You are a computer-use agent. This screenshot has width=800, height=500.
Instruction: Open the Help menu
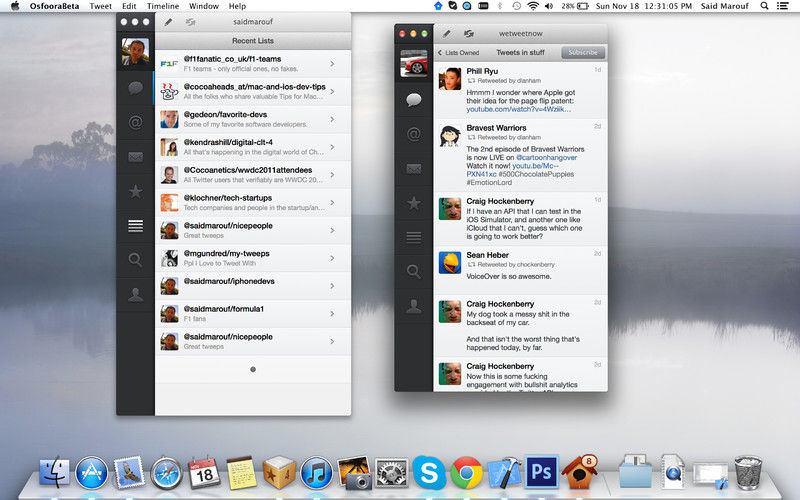[x=237, y=6]
